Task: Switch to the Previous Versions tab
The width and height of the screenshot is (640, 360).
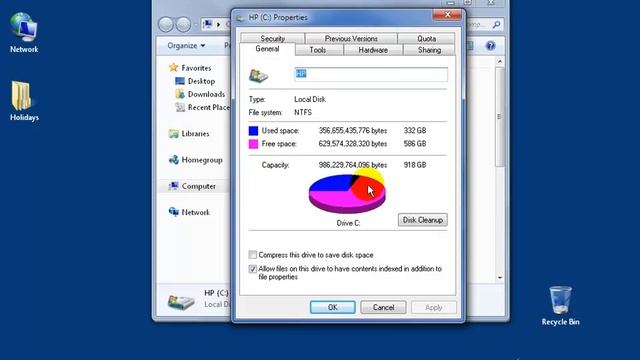Action: coord(351,38)
